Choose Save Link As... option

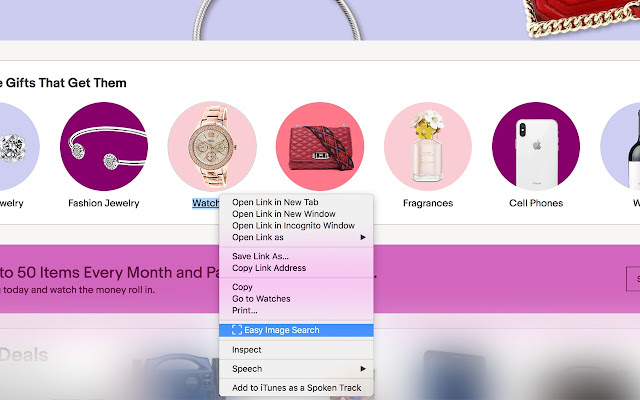pos(296,256)
